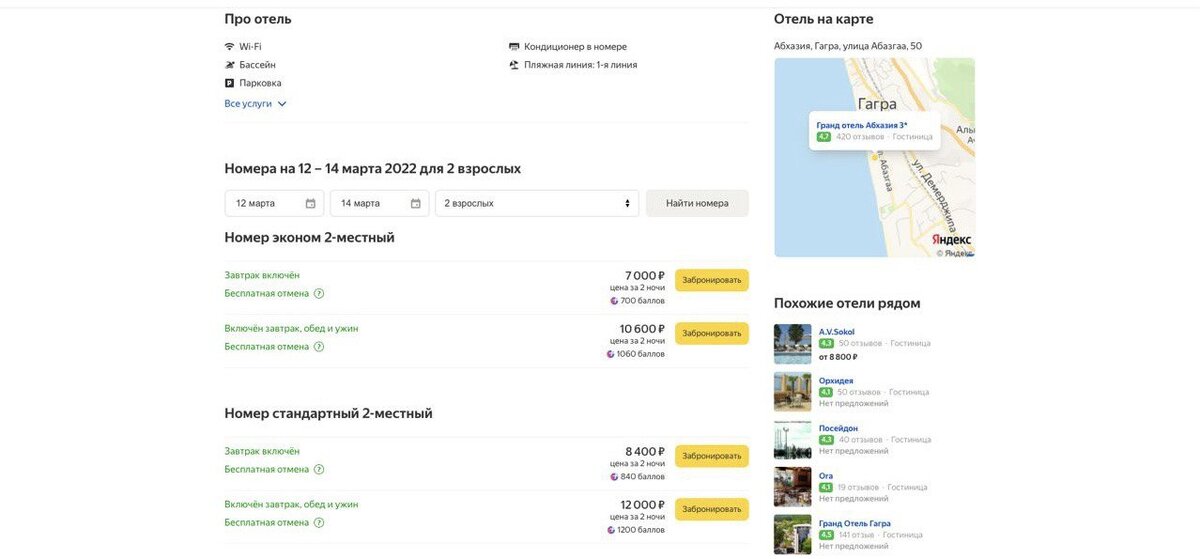Book the 10 600 ₽ economy full-board offer
The image size is (1200, 559).
[712, 333]
